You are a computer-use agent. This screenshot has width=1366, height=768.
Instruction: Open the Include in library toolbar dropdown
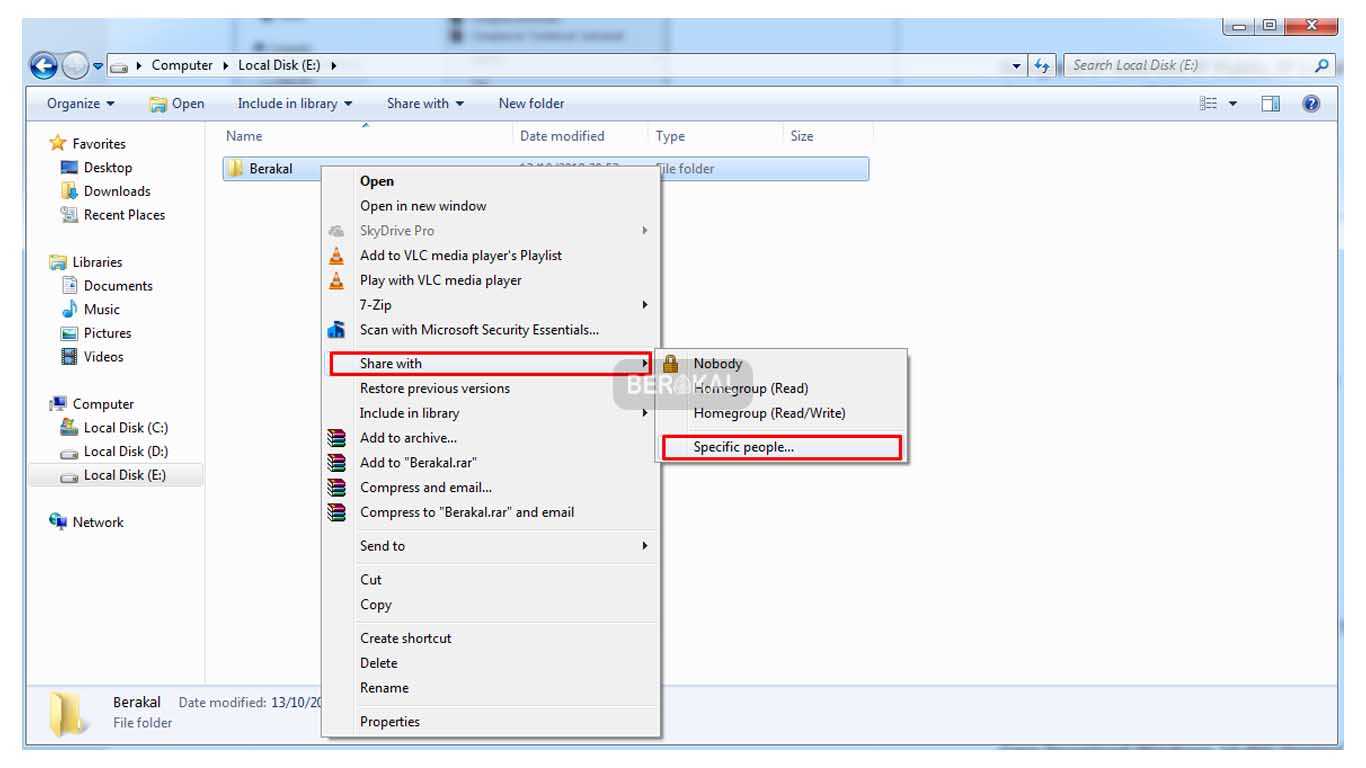[x=295, y=103]
